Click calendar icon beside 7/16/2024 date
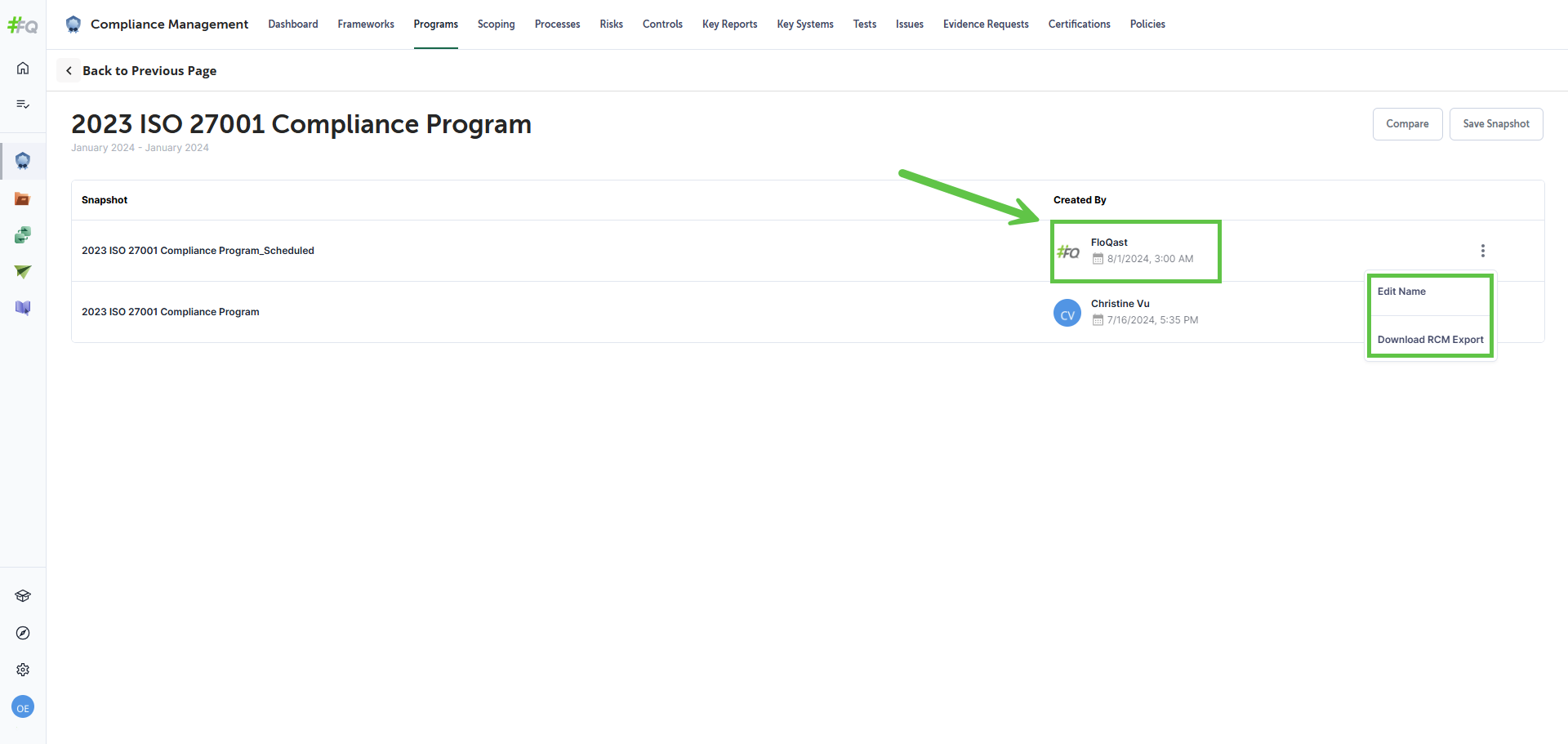This screenshot has width=1568, height=744. point(1098,320)
